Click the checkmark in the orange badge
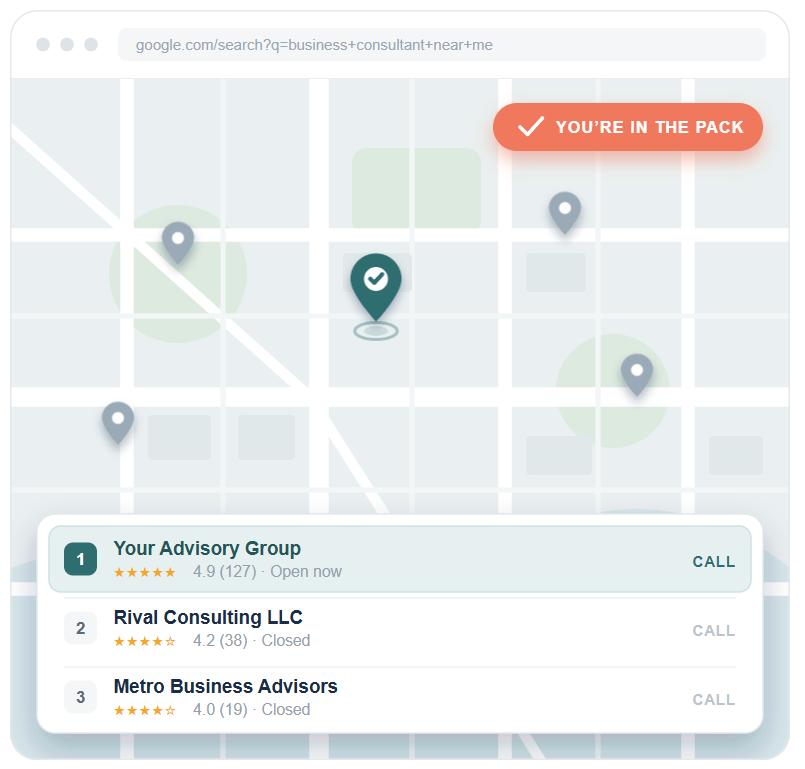 pos(530,126)
